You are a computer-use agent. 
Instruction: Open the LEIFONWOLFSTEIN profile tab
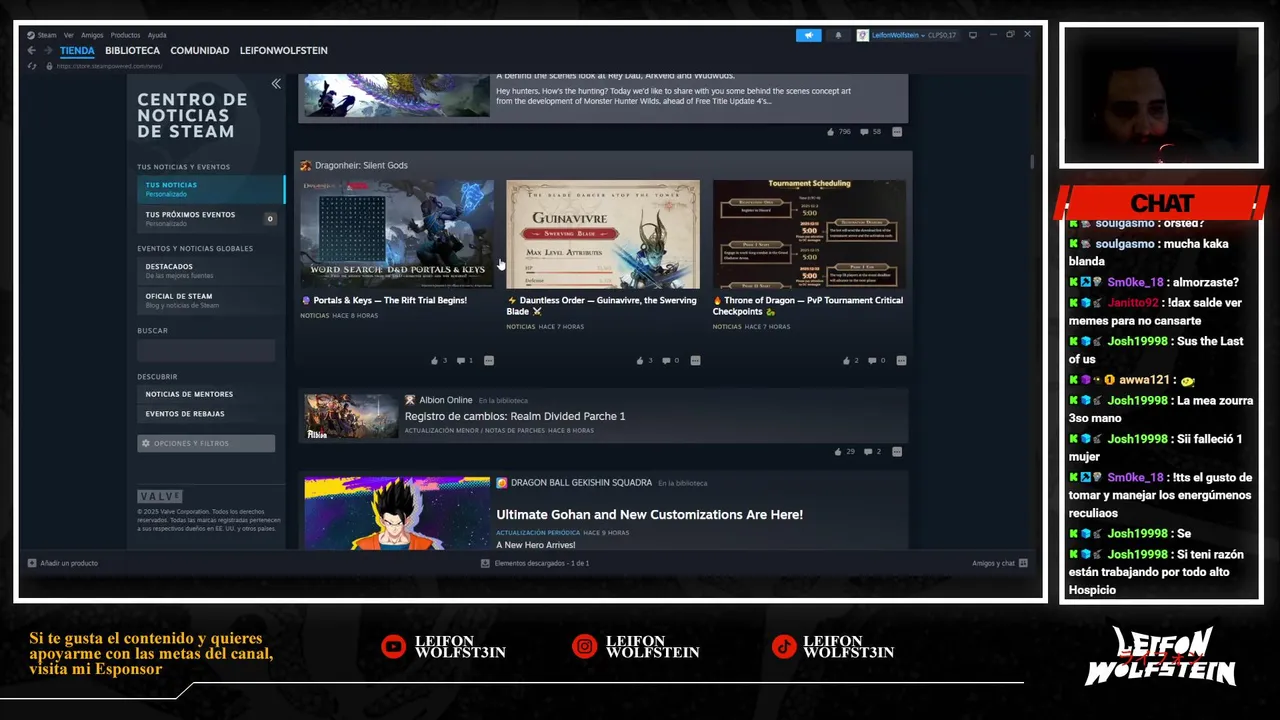[x=283, y=51]
